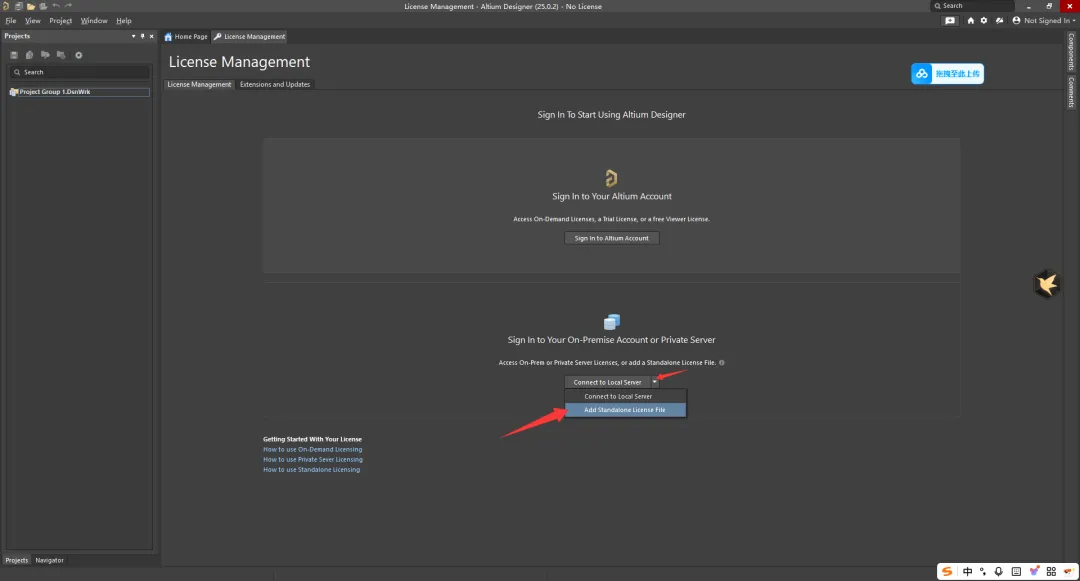Click the open project icon in title bar
This screenshot has height=581, width=1080.
point(43,6)
